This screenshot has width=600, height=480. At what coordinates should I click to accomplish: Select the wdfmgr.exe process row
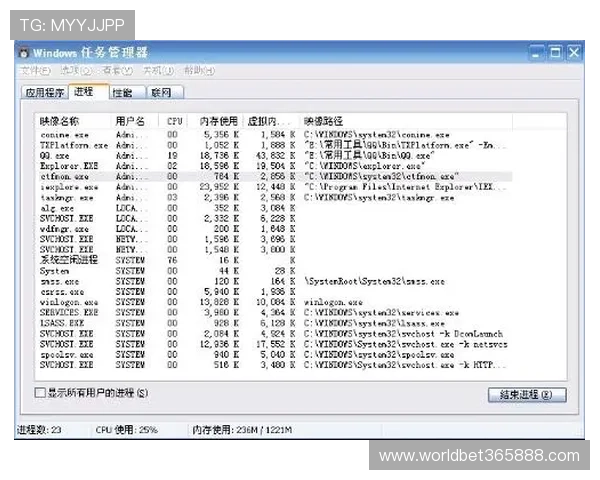point(275,229)
